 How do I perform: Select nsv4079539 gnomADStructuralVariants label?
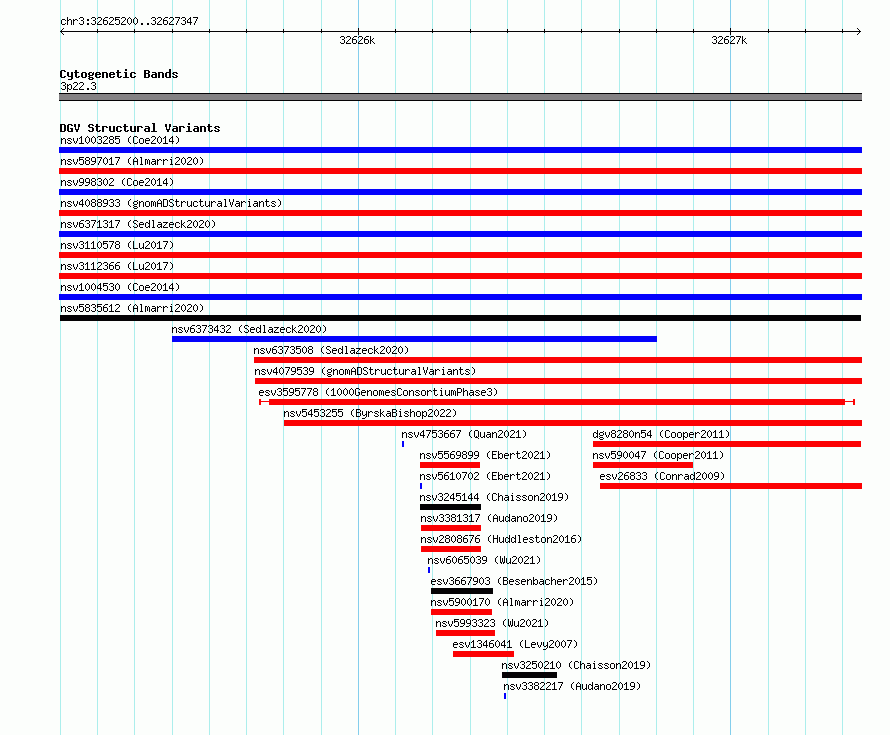point(365,371)
